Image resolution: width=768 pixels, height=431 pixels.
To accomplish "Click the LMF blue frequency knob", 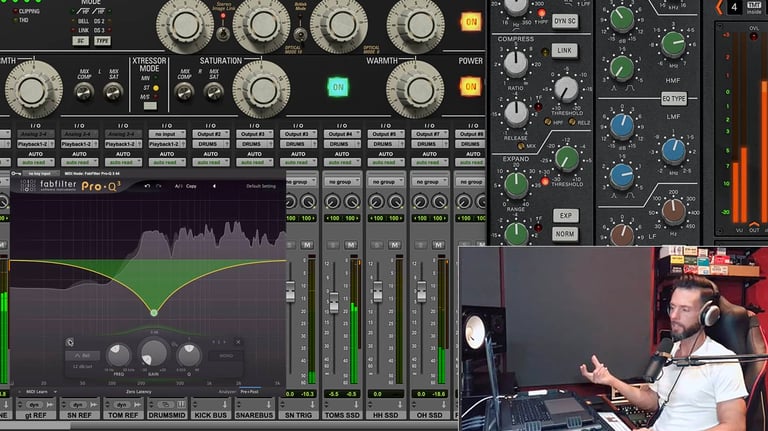I will [x=673, y=151].
